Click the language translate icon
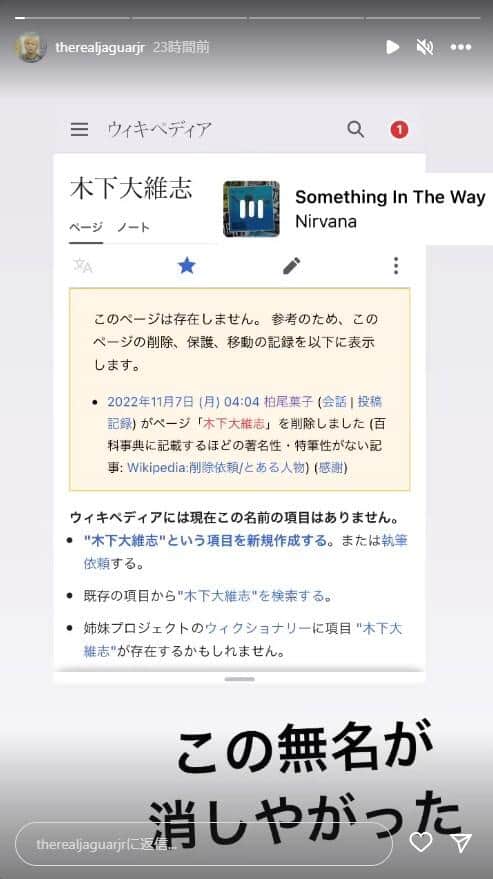 [83, 266]
